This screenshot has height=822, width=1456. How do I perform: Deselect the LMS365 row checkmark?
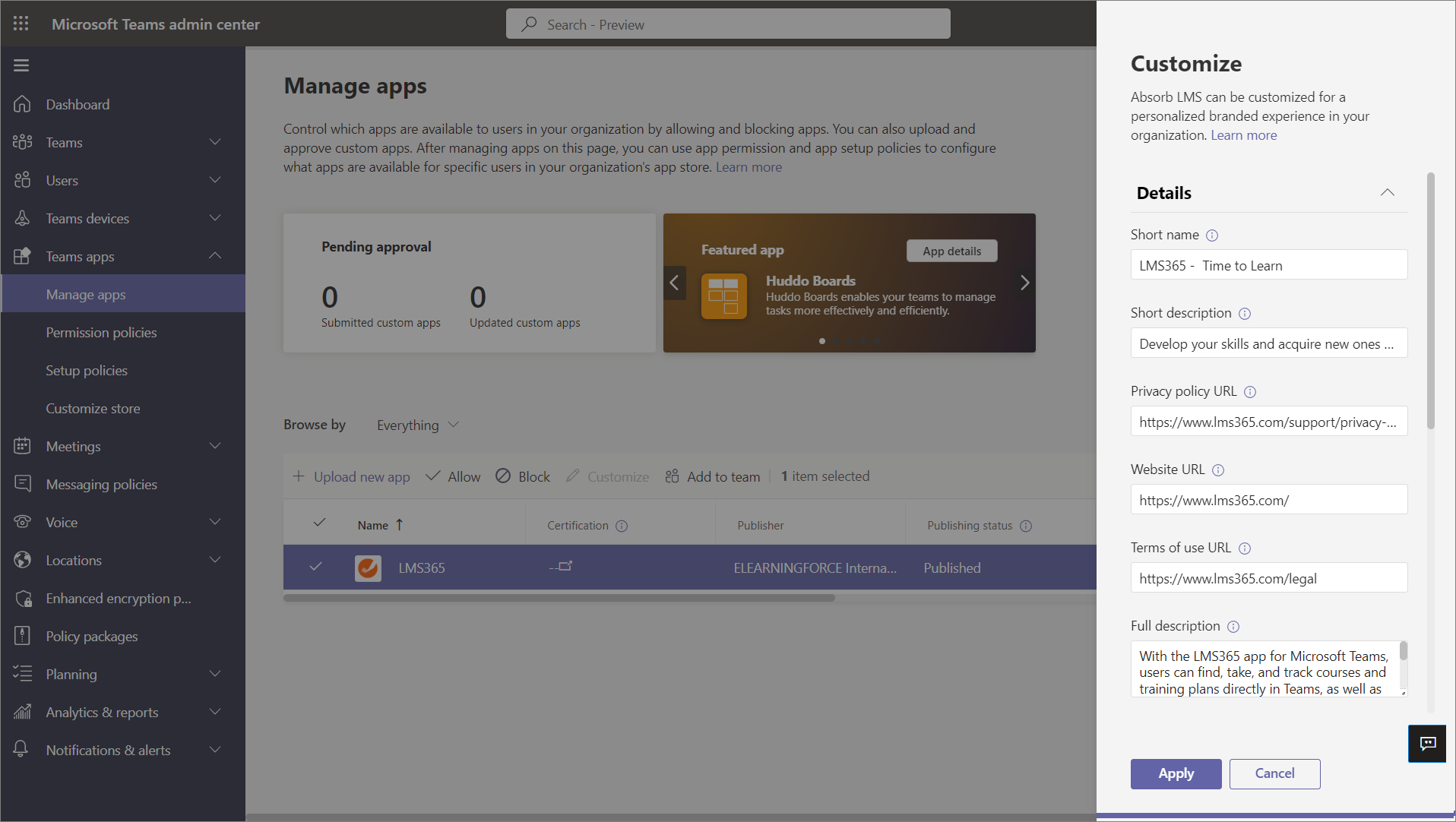[316, 566]
